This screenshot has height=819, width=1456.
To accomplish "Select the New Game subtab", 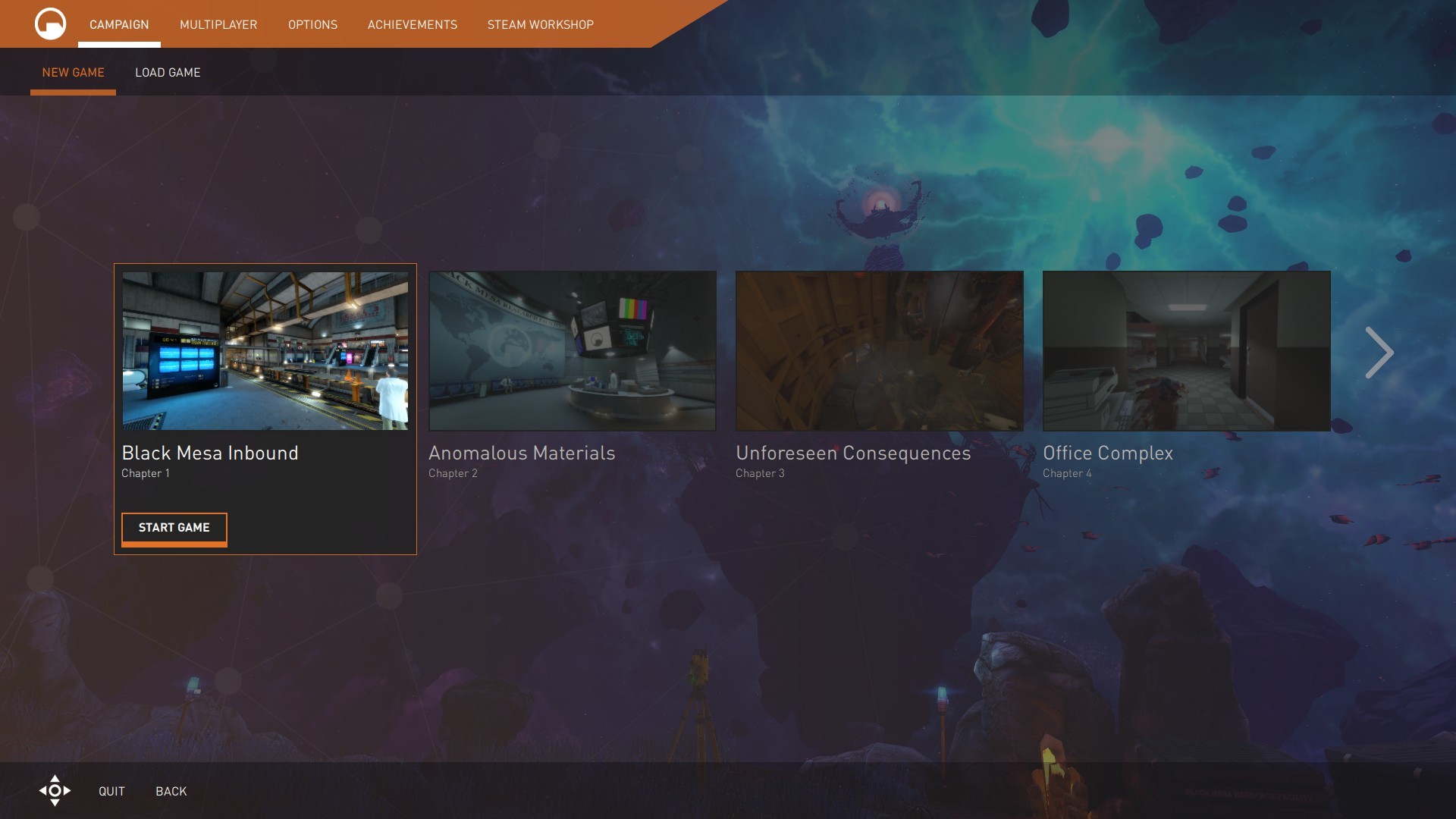I will [x=74, y=73].
